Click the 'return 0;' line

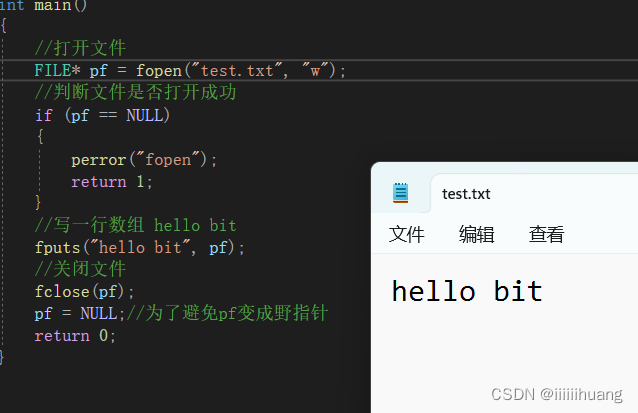75,336
